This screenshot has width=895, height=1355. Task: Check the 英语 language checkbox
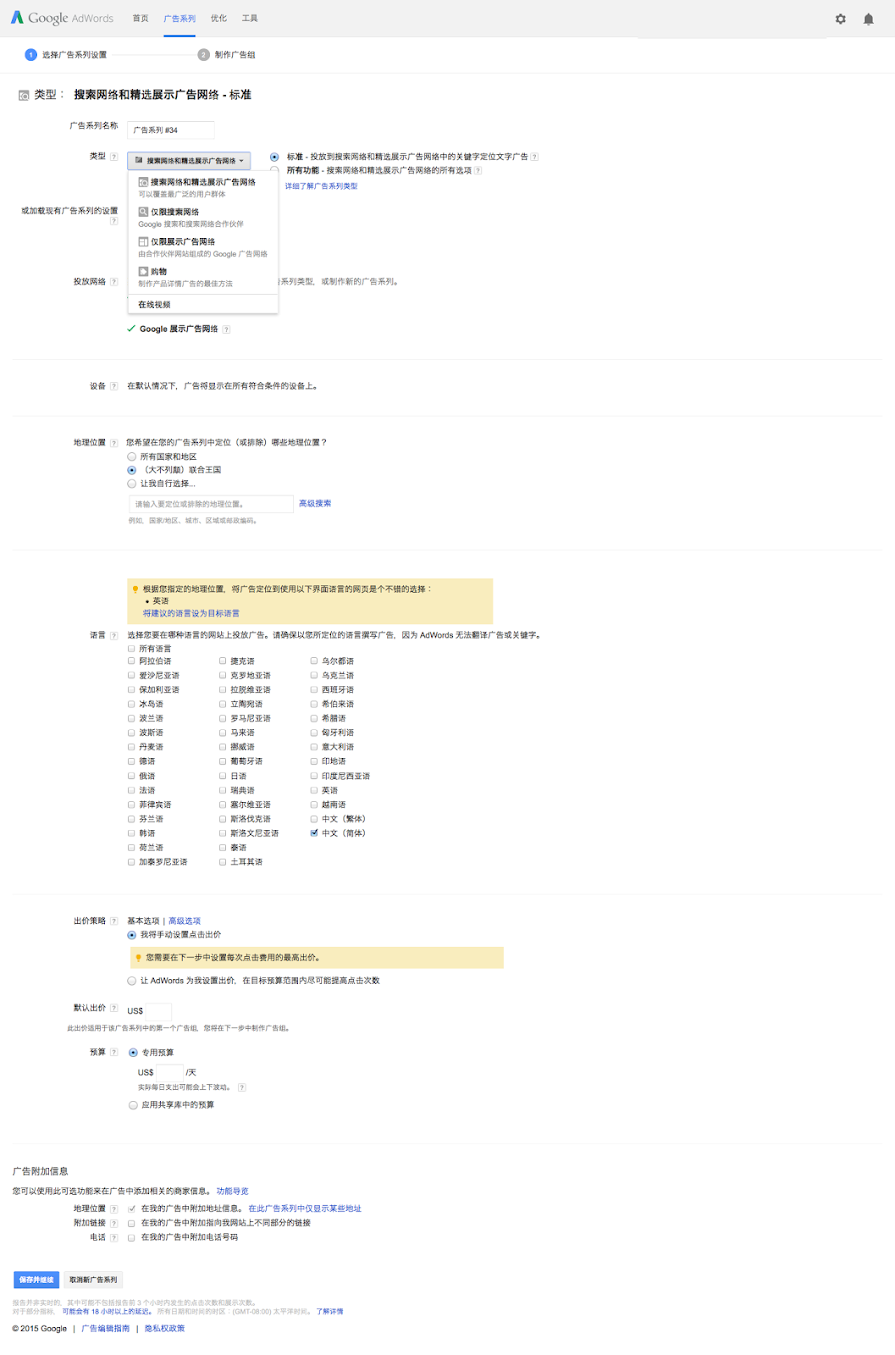click(315, 790)
